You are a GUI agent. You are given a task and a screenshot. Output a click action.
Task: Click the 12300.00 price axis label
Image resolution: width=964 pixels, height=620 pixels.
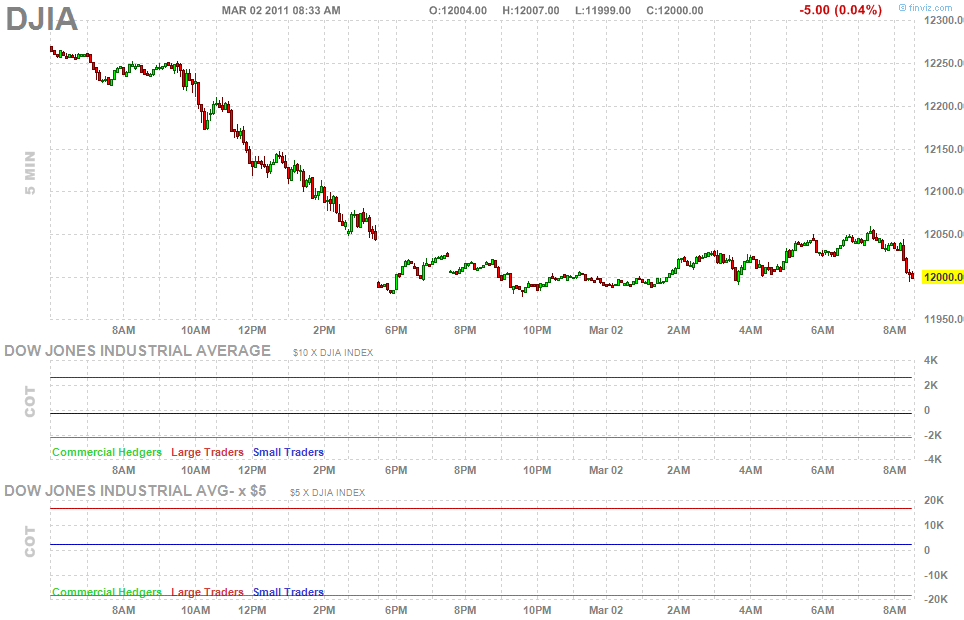coord(944,20)
